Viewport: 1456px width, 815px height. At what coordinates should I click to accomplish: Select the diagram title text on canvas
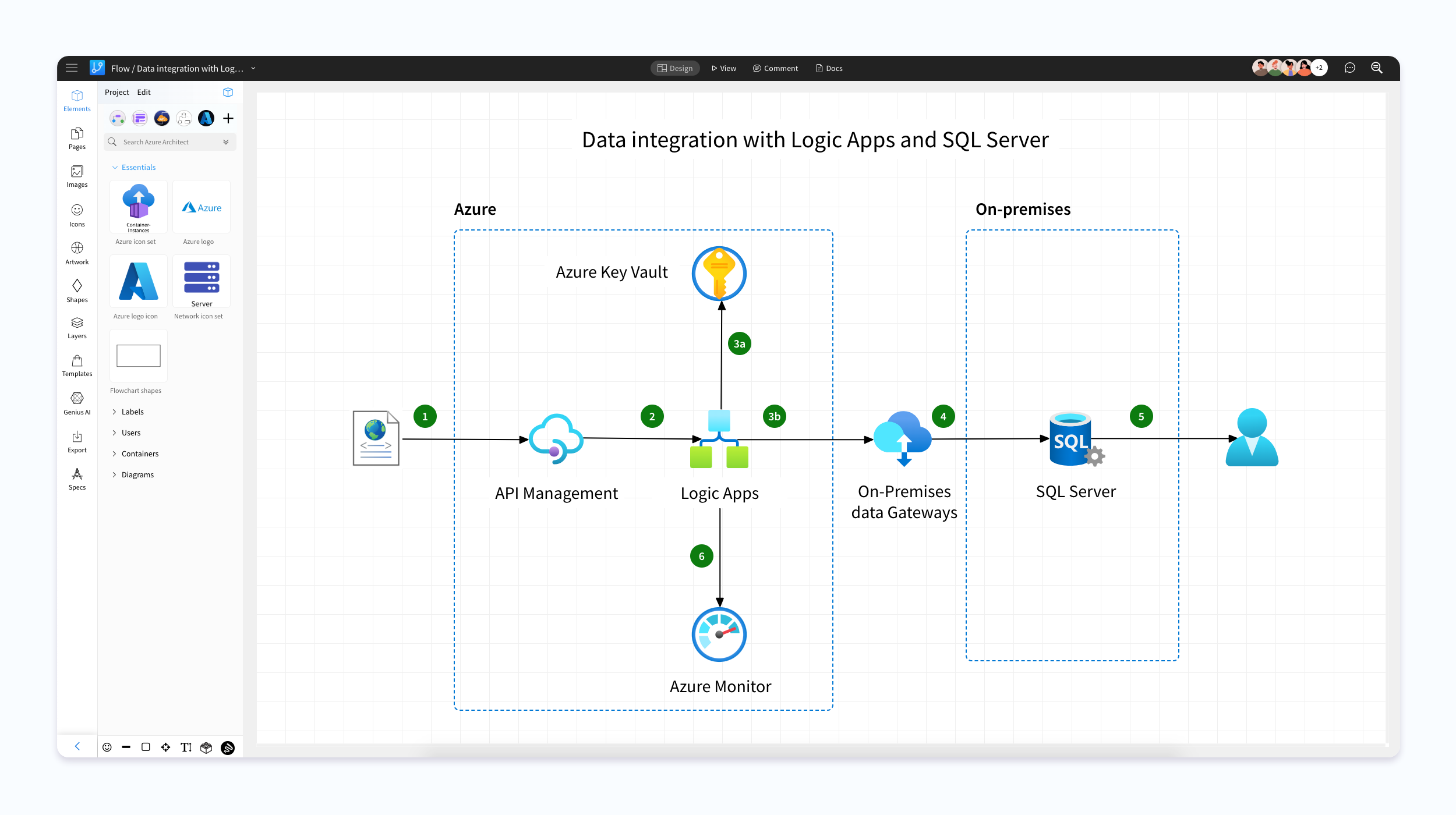[x=815, y=140]
